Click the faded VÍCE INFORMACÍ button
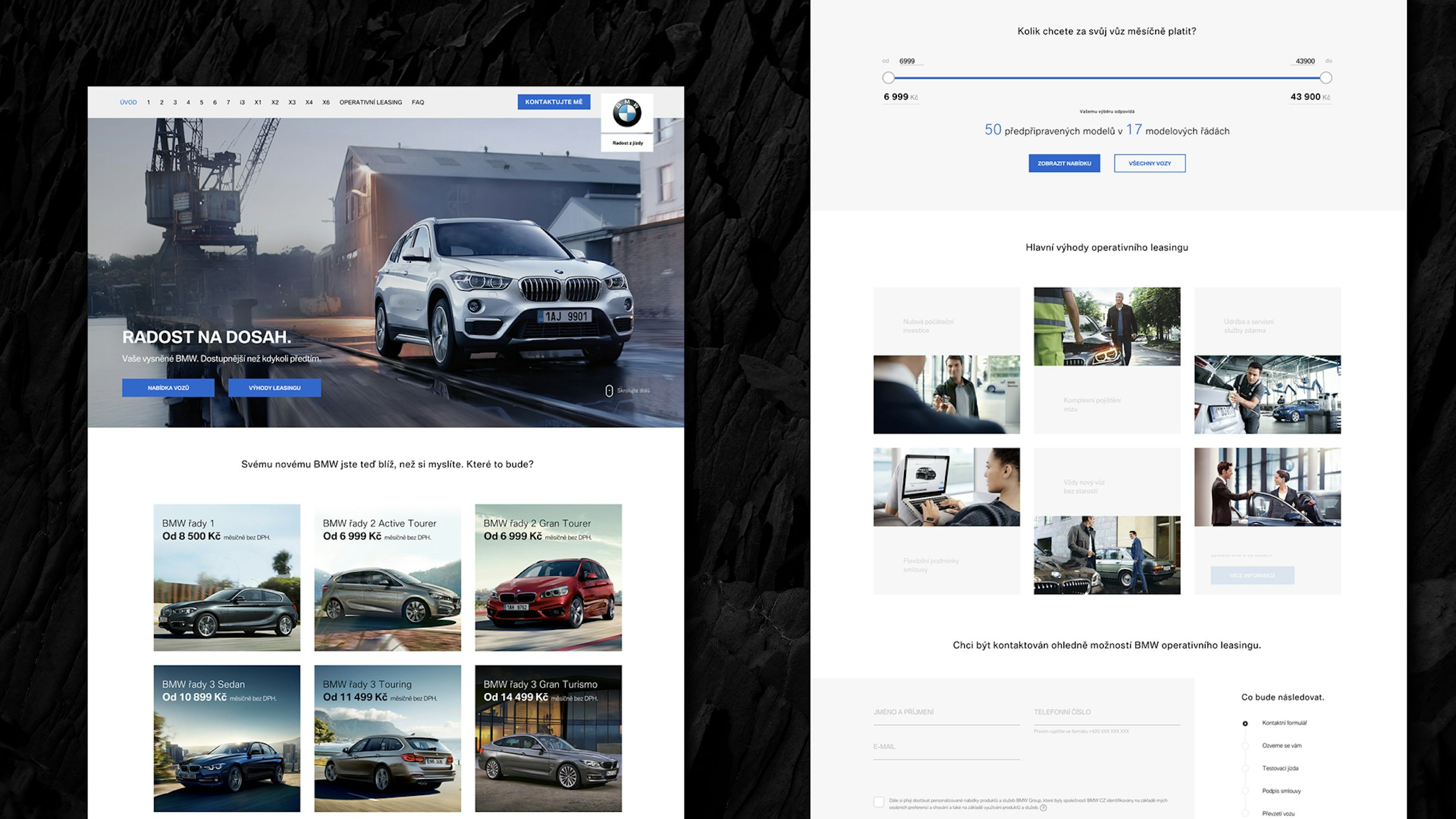Screen dimensions: 1456x819 [1253, 575]
